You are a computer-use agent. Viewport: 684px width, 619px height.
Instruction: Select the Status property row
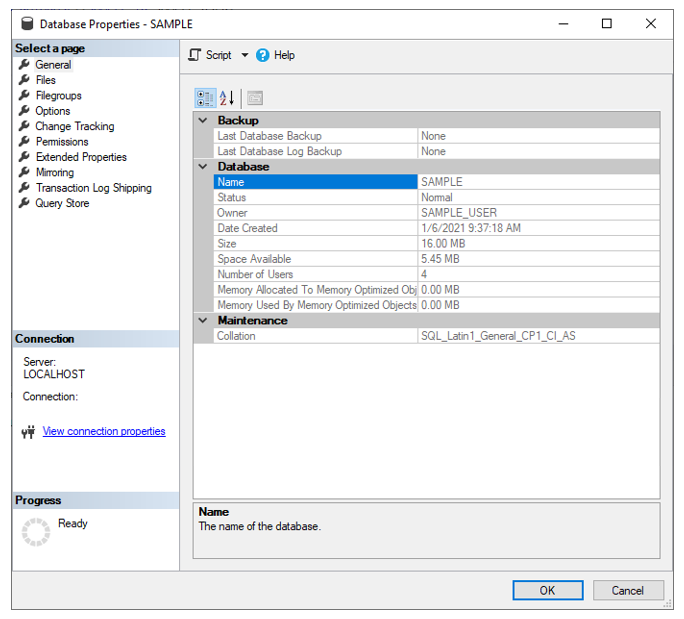(436, 197)
